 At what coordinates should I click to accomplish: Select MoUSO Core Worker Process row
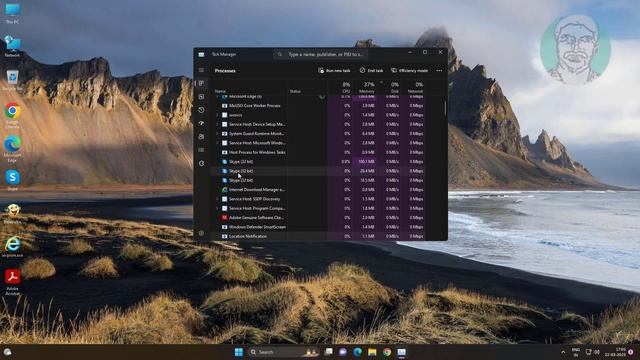[319, 106]
